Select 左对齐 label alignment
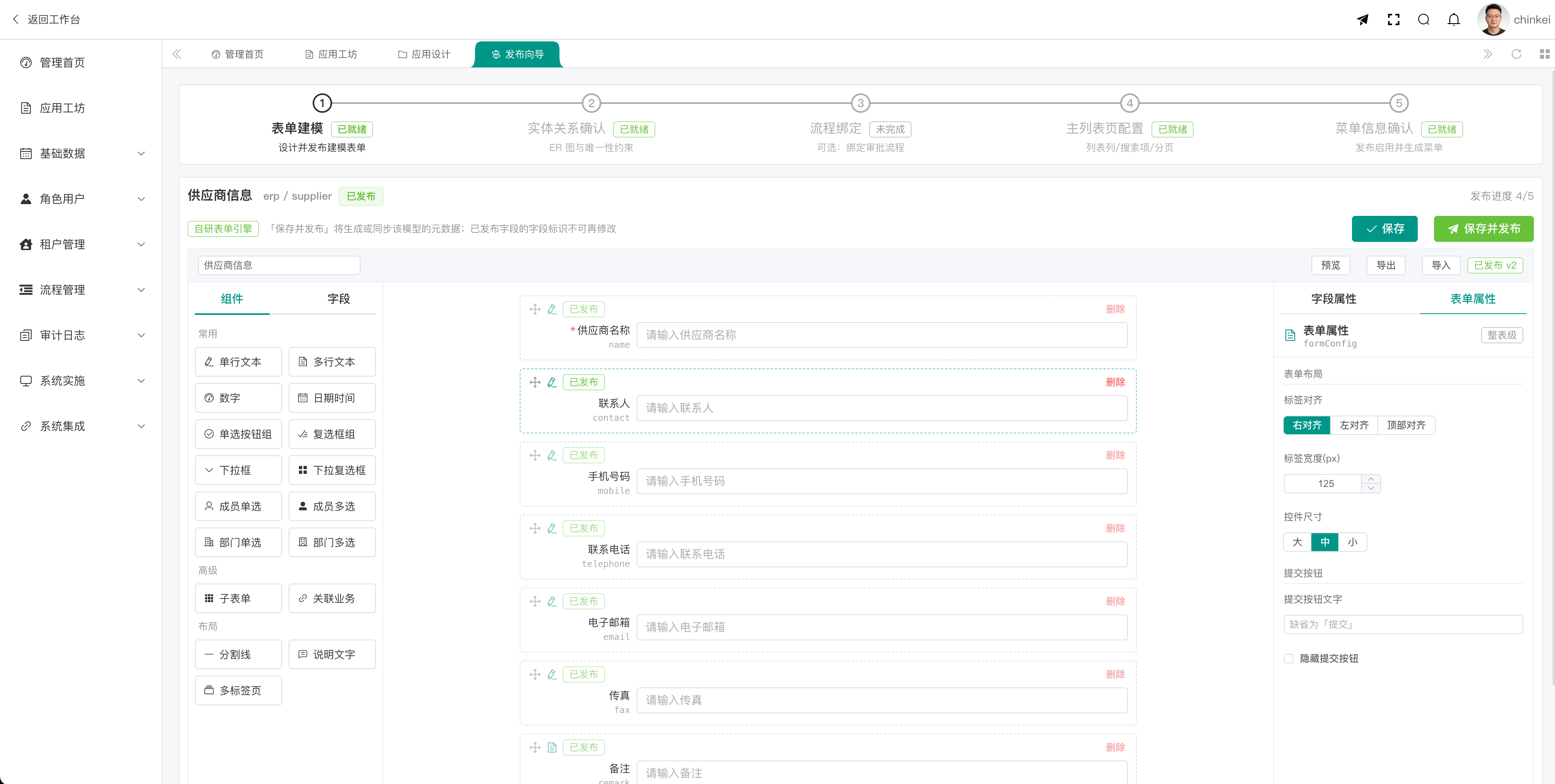The image size is (1555, 784). (1354, 426)
